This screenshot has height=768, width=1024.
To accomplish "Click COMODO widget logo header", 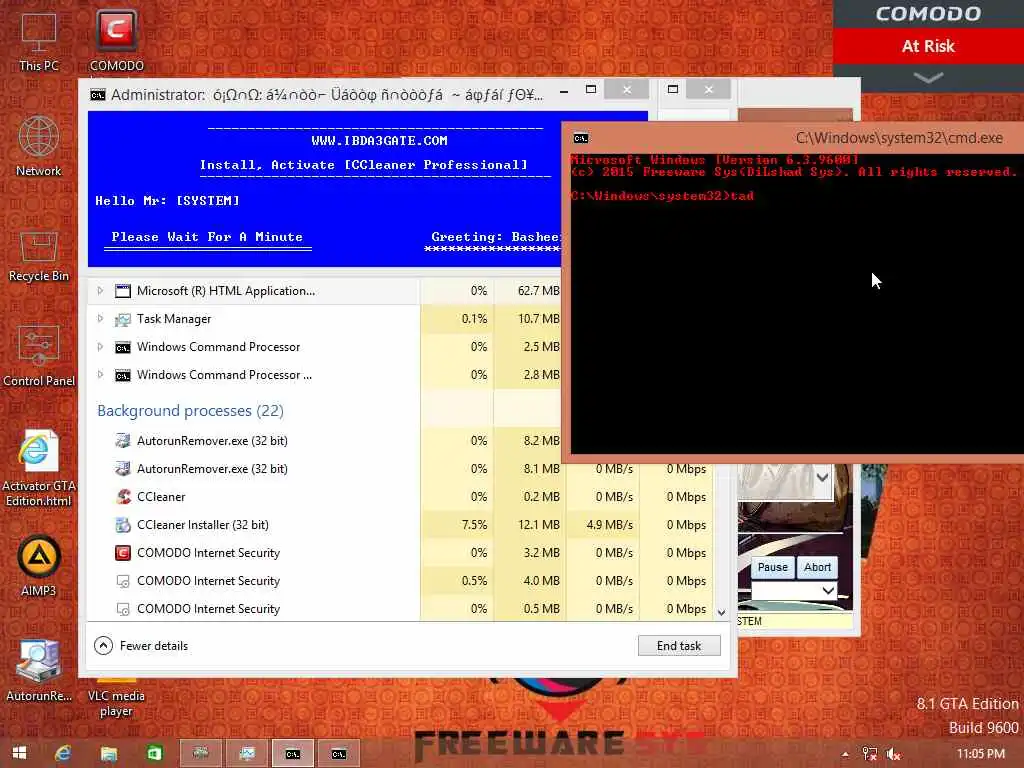I will click(928, 14).
